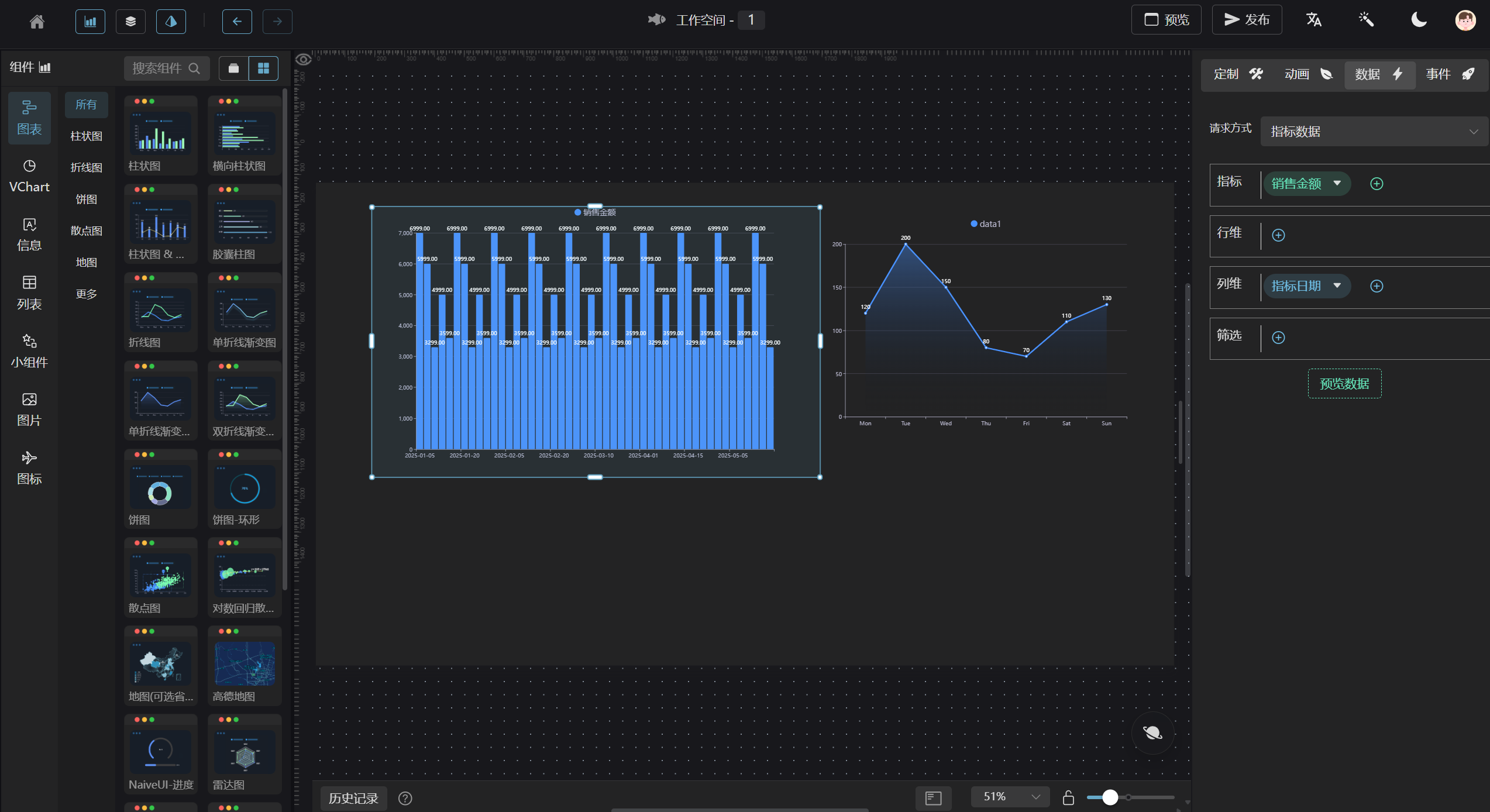Image resolution: width=1490 pixels, height=812 pixels.
Task: Go to home page icon
Action: [37, 22]
